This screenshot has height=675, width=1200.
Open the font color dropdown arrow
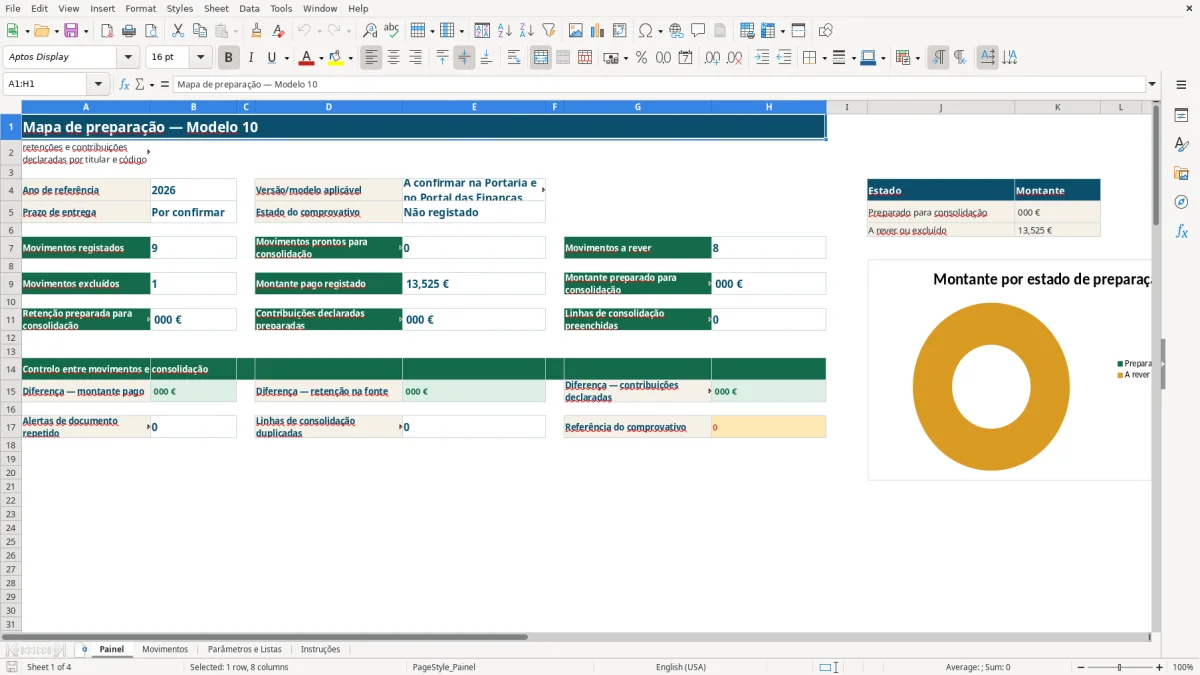(321, 58)
